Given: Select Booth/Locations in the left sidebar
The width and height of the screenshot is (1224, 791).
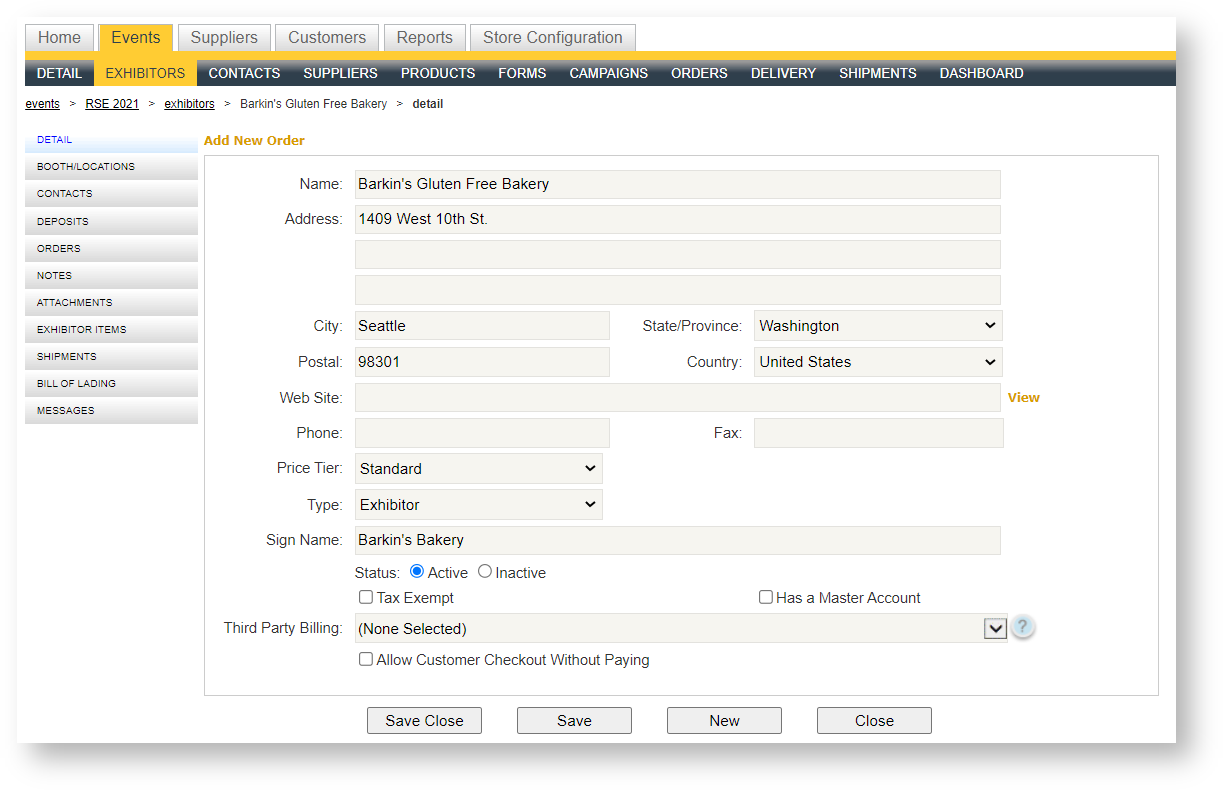Looking at the screenshot, I should (x=86, y=167).
